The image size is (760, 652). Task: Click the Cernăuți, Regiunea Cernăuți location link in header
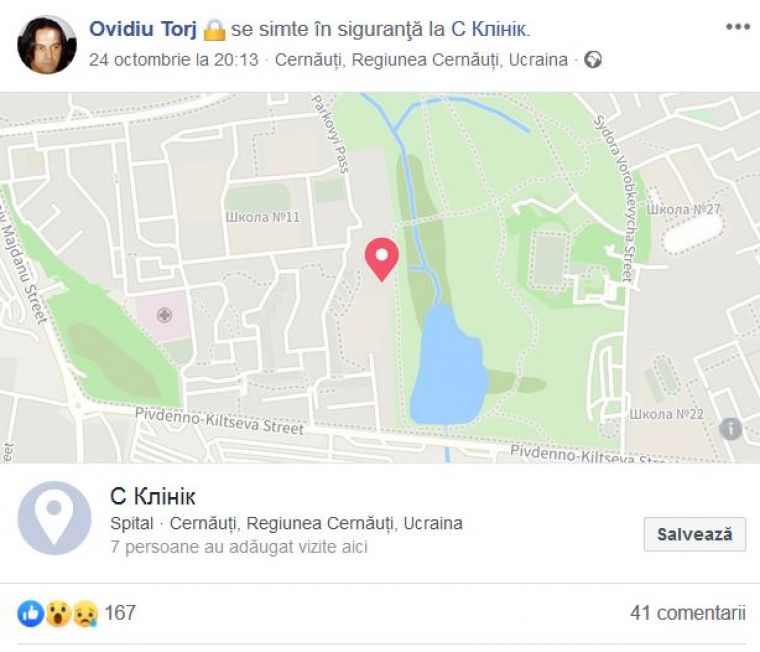click(x=421, y=60)
